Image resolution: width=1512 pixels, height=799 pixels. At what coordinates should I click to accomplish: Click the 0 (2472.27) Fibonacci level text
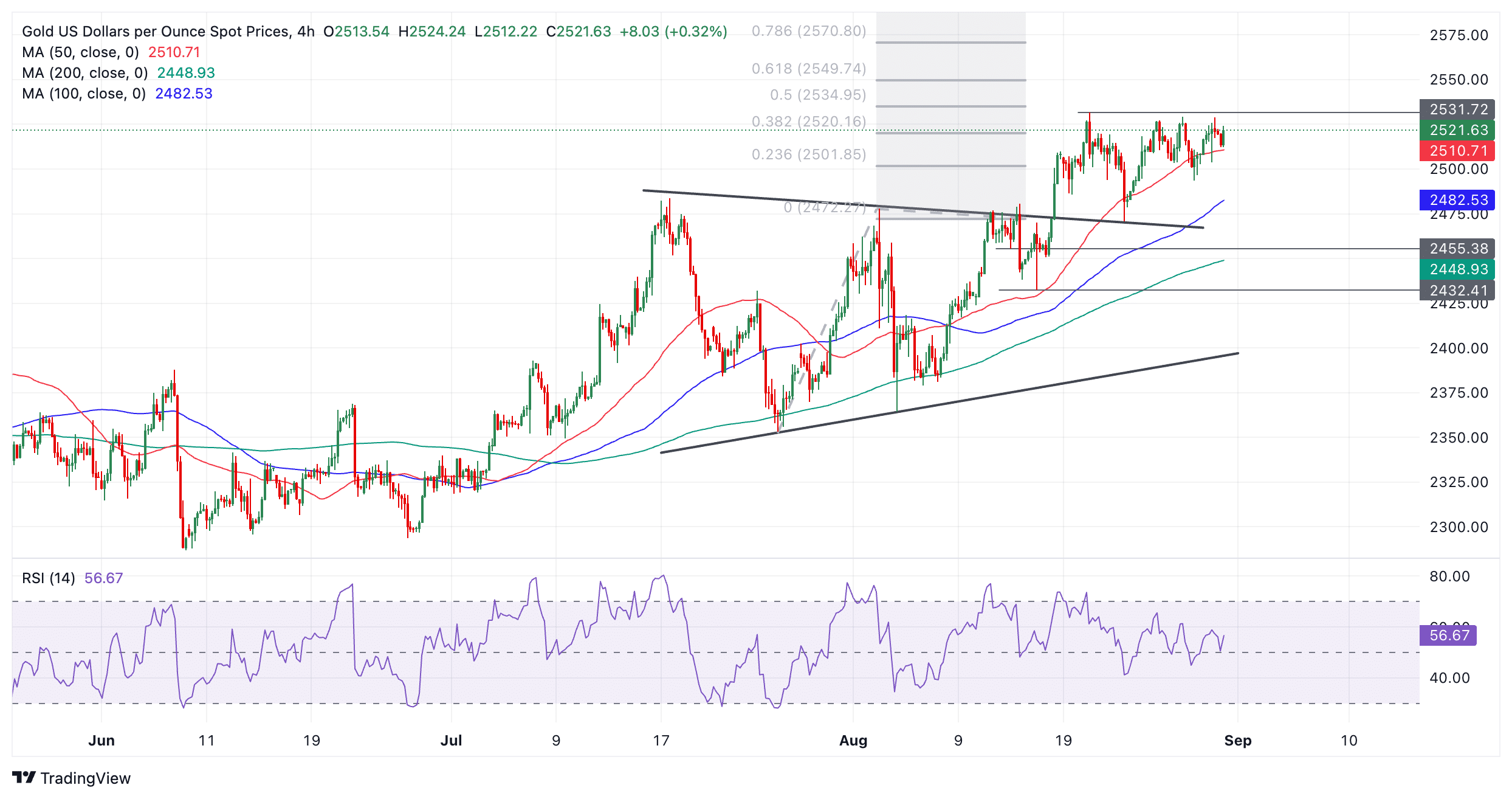[825, 207]
